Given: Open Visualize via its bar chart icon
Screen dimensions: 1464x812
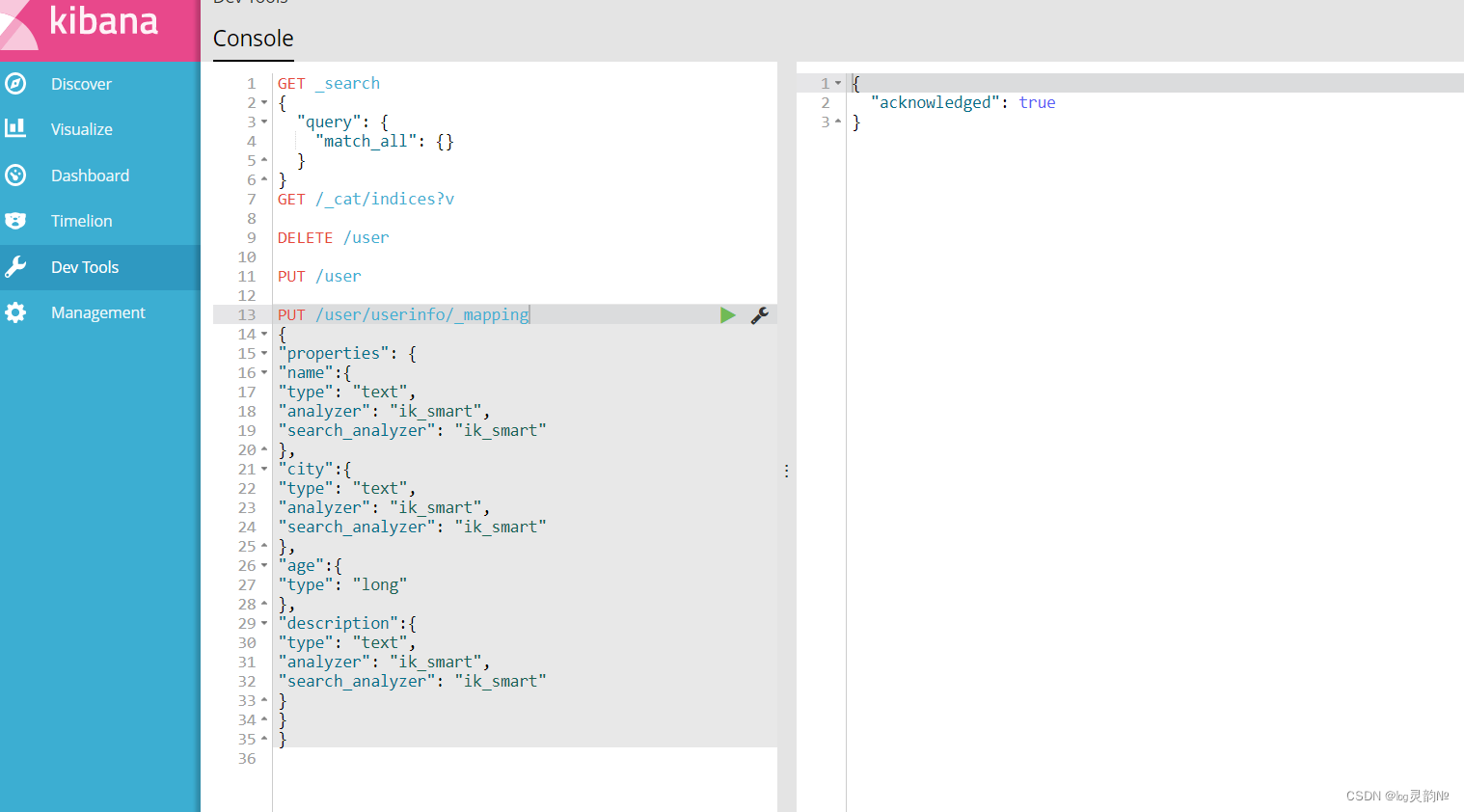Looking at the screenshot, I should pos(15,127).
